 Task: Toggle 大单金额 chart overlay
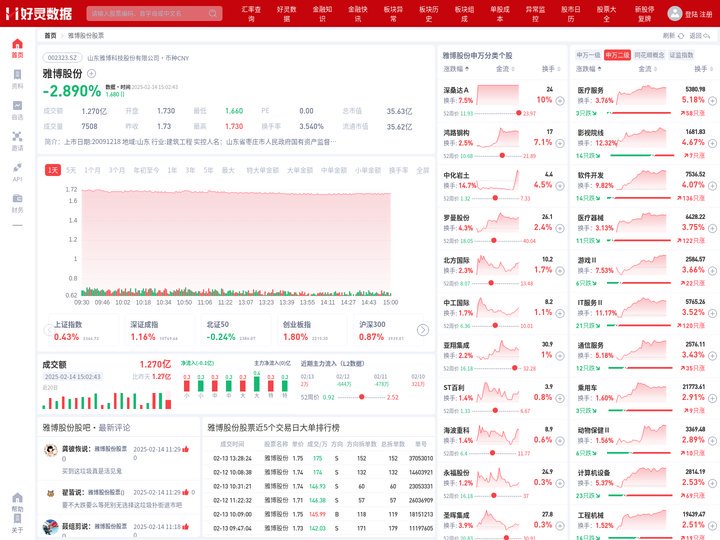(300, 170)
